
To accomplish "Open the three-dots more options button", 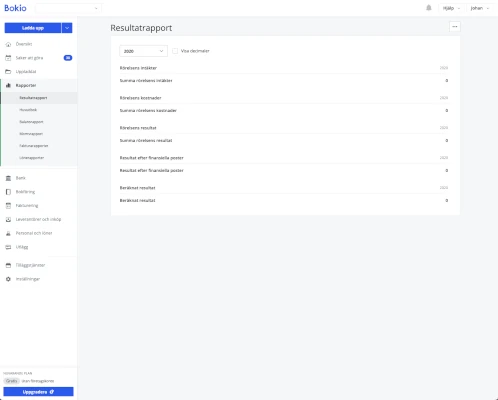I will pyautogui.click(x=455, y=27).
